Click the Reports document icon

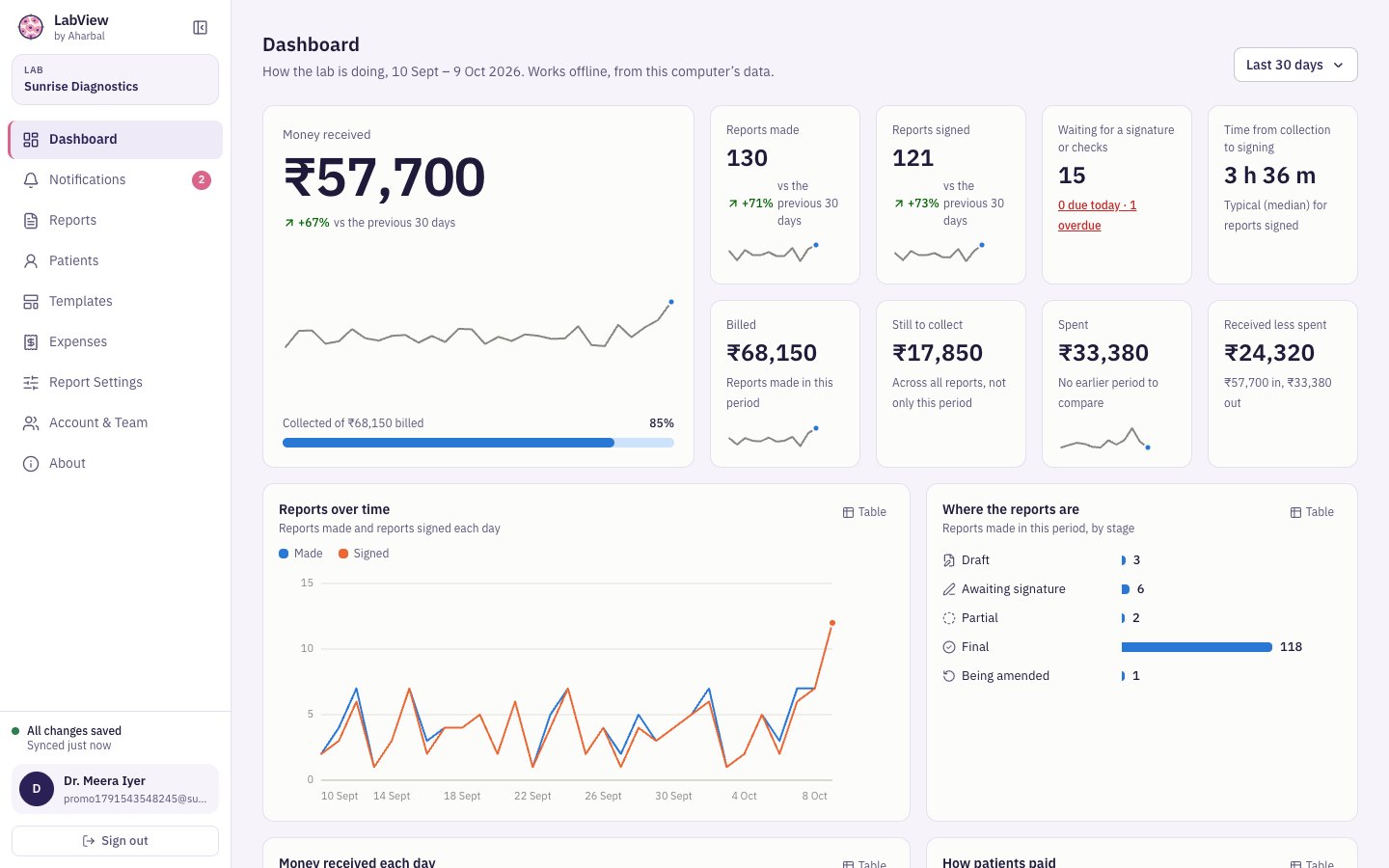(x=31, y=221)
